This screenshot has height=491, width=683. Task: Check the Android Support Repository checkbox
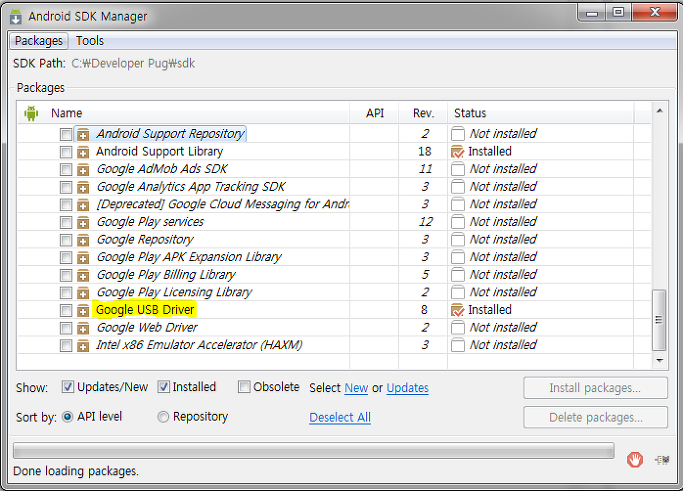(x=66, y=134)
